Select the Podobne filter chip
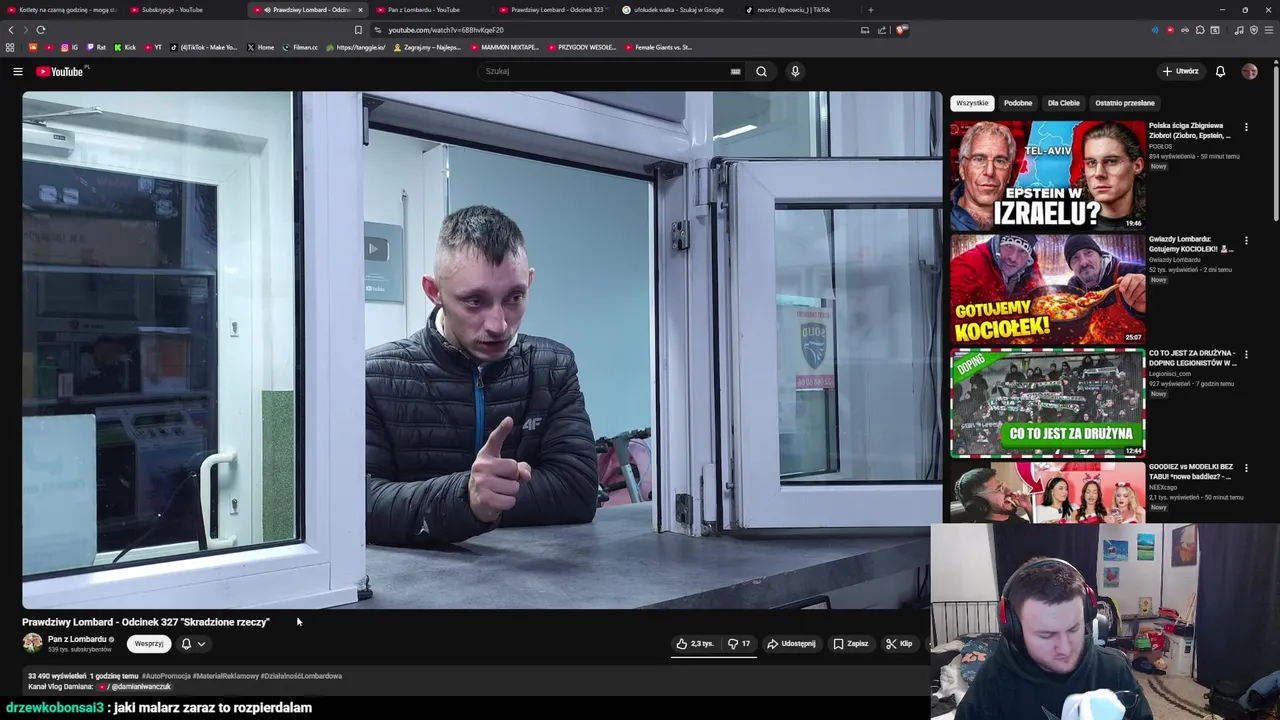 click(1018, 103)
